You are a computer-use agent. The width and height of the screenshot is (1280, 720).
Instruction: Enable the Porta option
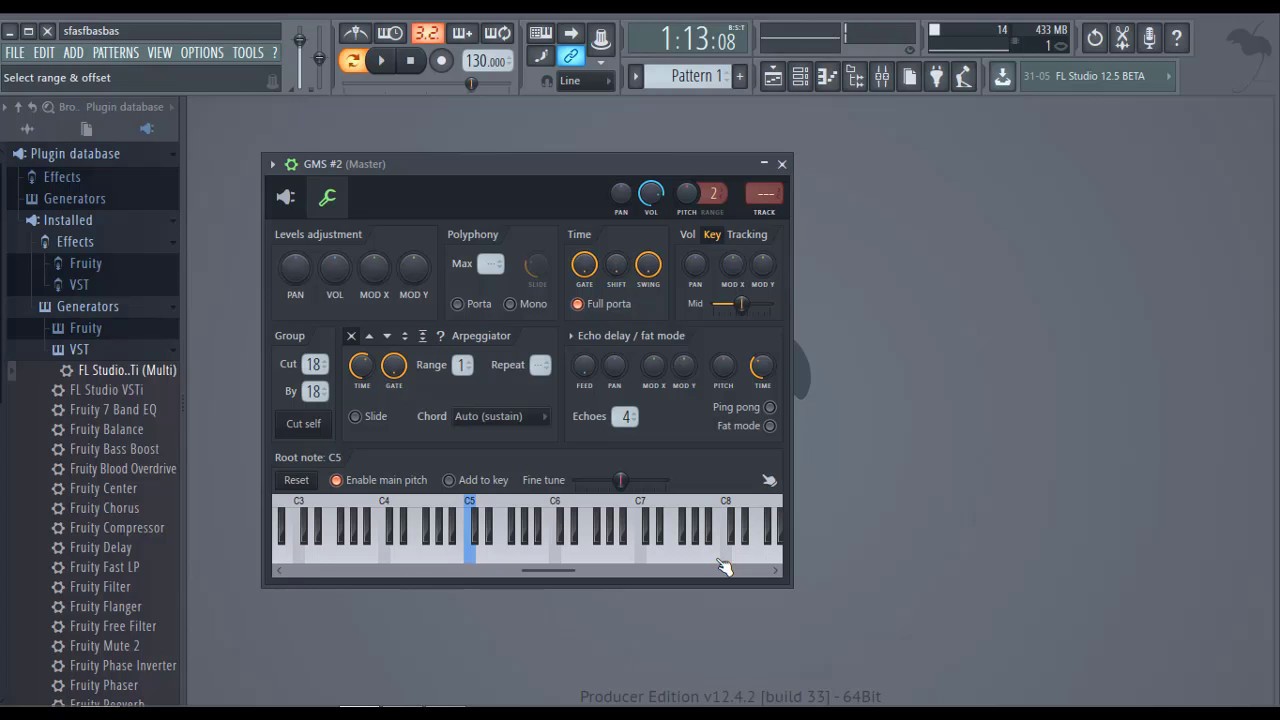471,304
